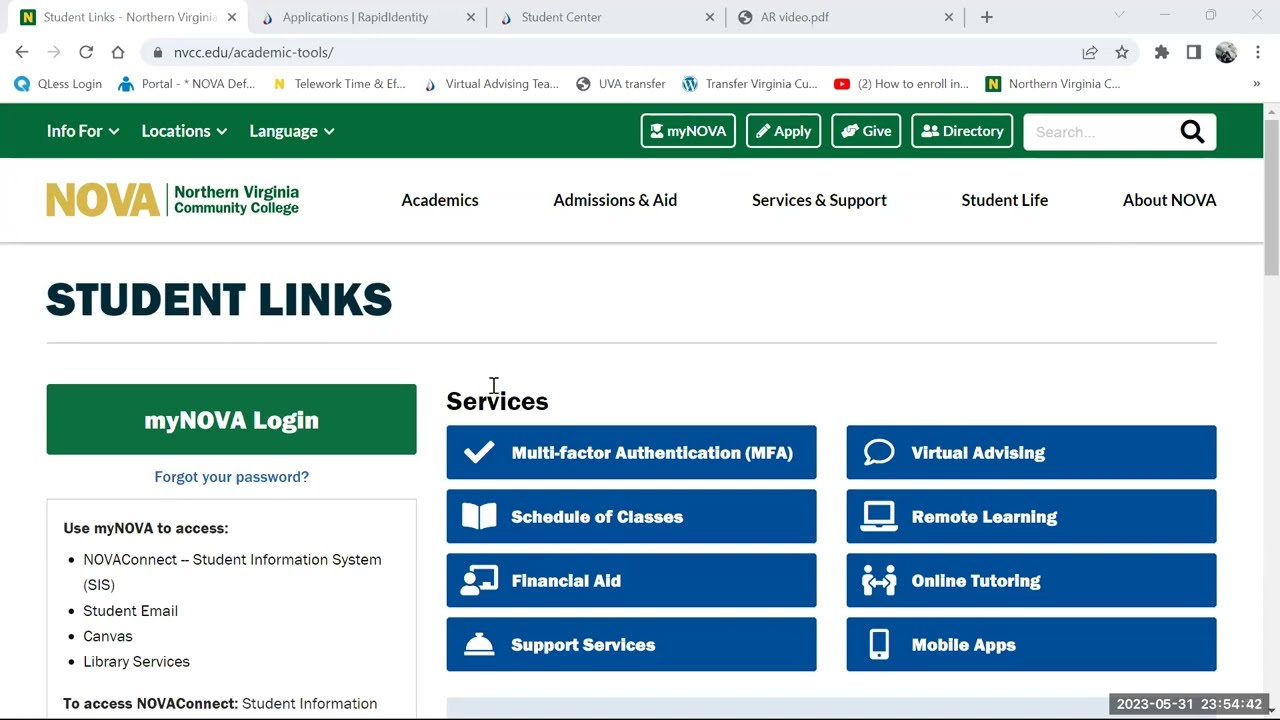The width and height of the screenshot is (1280, 720).
Task: Open Remote Learning
Action: point(1031,516)
